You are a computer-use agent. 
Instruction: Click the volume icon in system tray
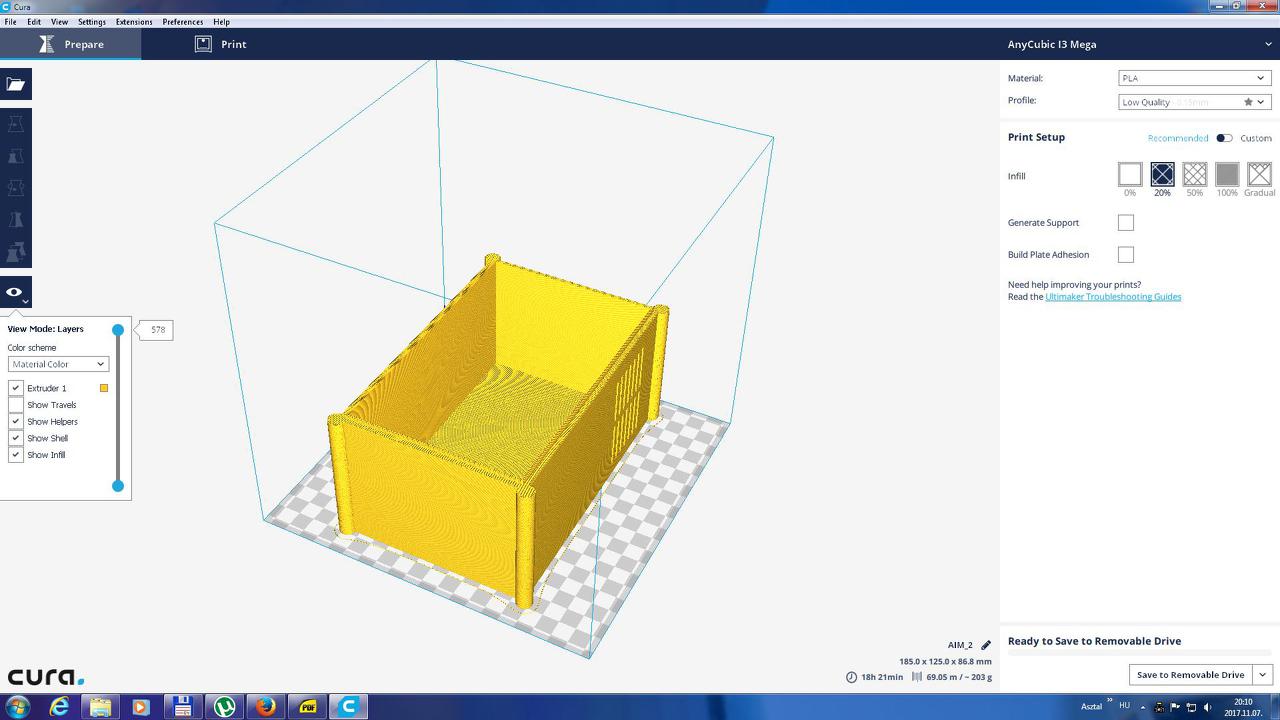pyautogui.click(x=1207, y=707)
